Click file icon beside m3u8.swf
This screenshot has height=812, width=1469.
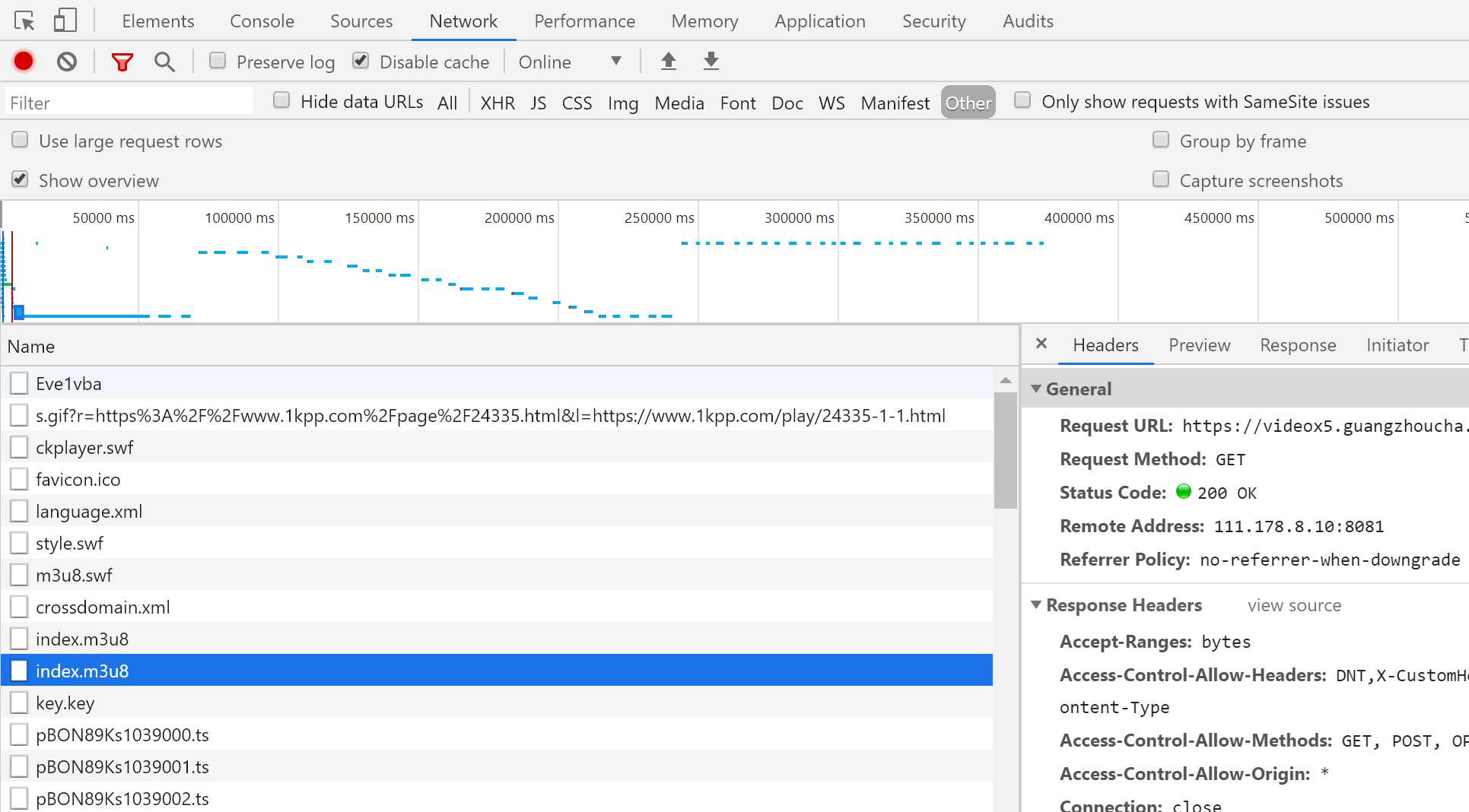[x=19, y=575]
